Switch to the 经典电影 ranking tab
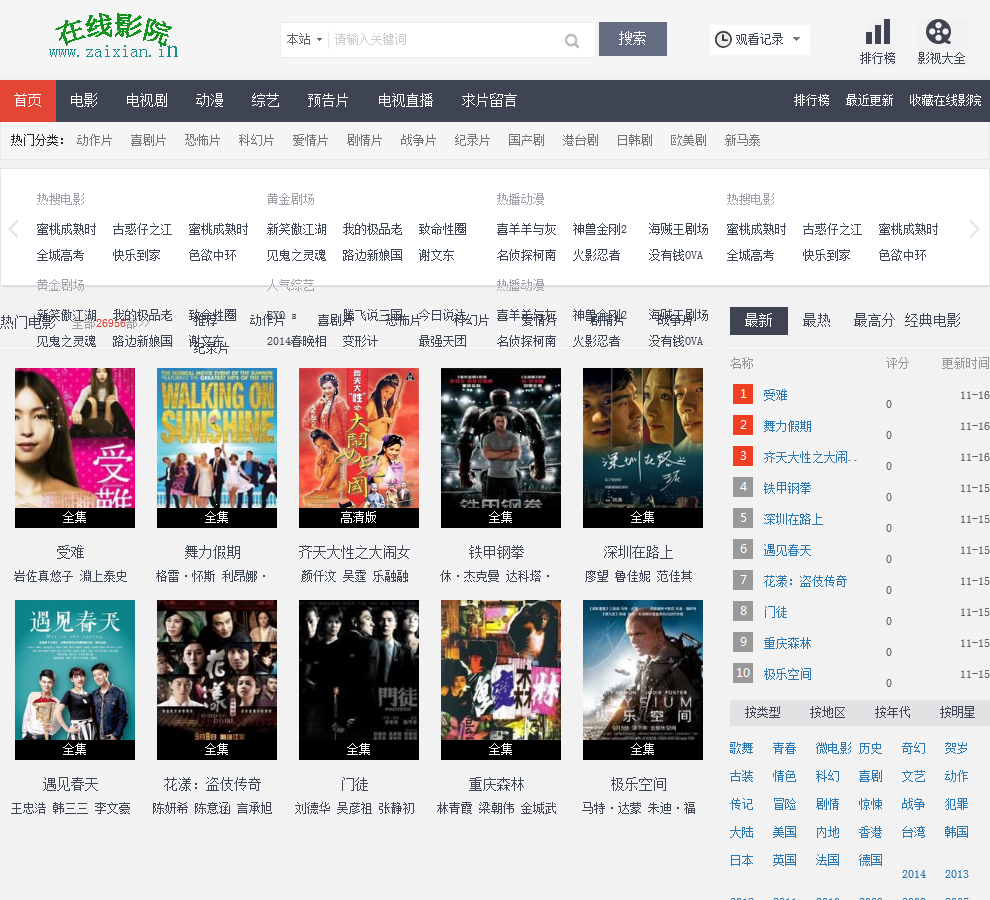Image resolution: width=990 pixels, height=900 pixels. coord(933,321)
